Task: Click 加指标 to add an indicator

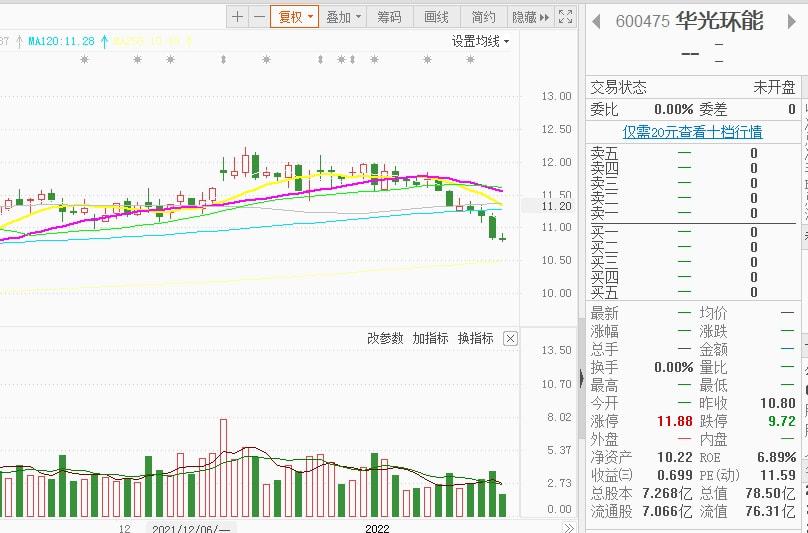Action: click(x=430, y=339)
